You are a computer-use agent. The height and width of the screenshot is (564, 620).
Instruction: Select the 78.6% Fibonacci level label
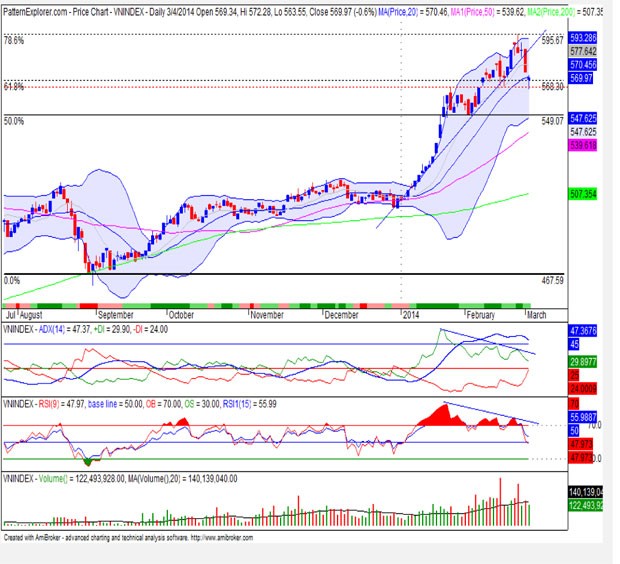click(x=14, y=39)
